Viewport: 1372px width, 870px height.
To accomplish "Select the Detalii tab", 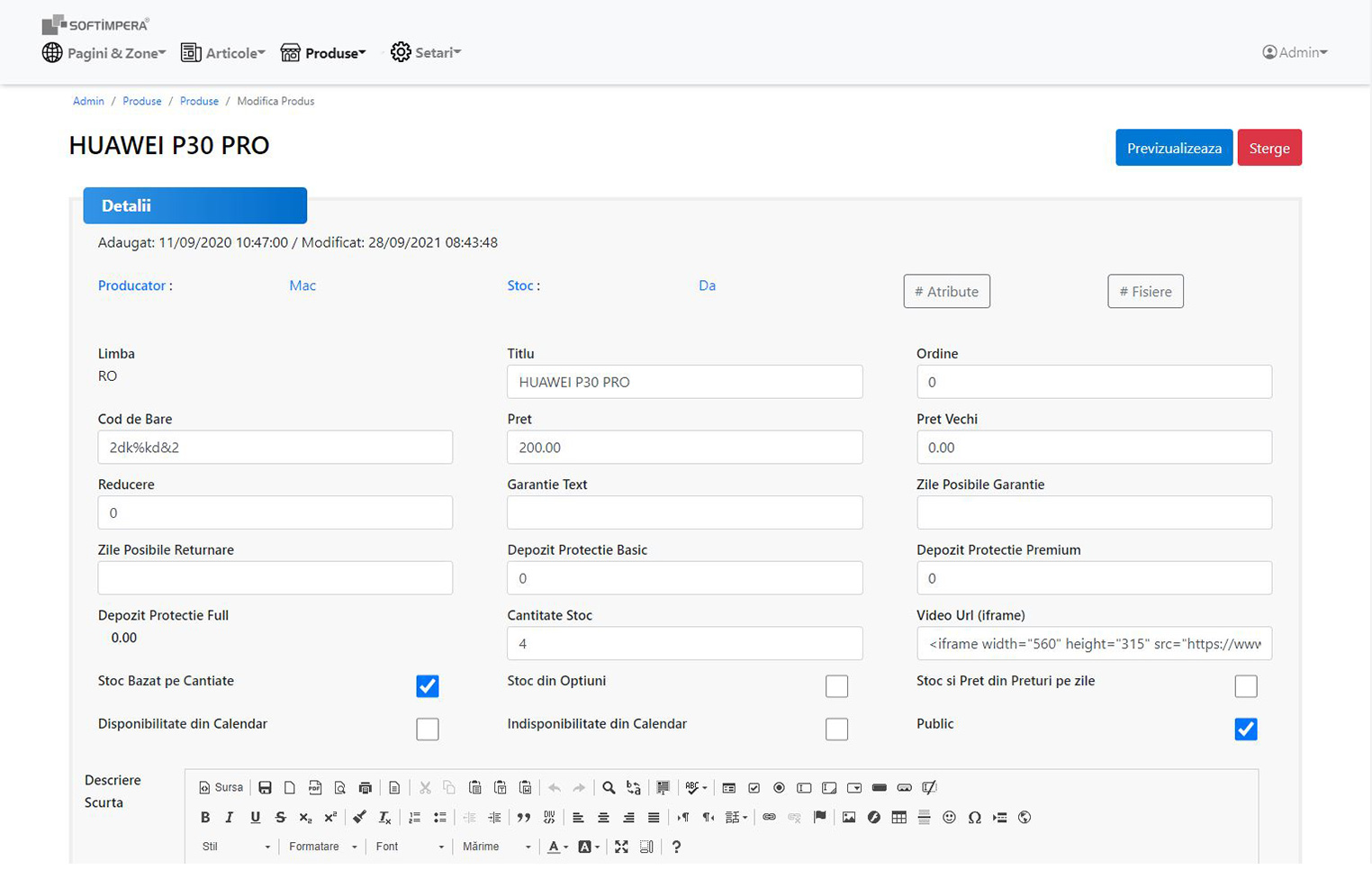I will (195, 205).
